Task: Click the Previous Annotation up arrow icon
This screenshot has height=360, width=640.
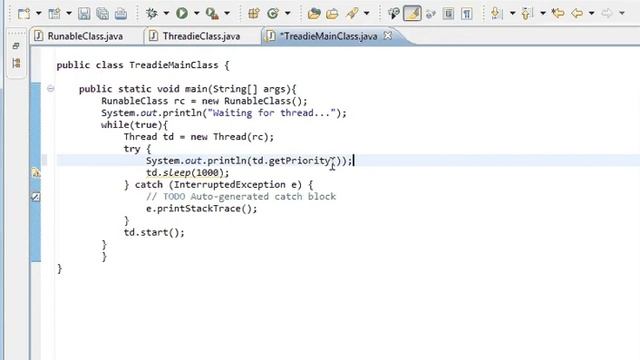Action: [527, 13]
